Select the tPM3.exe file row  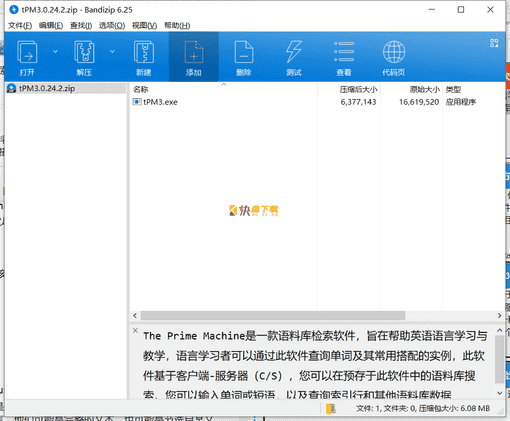pos(317,102)
